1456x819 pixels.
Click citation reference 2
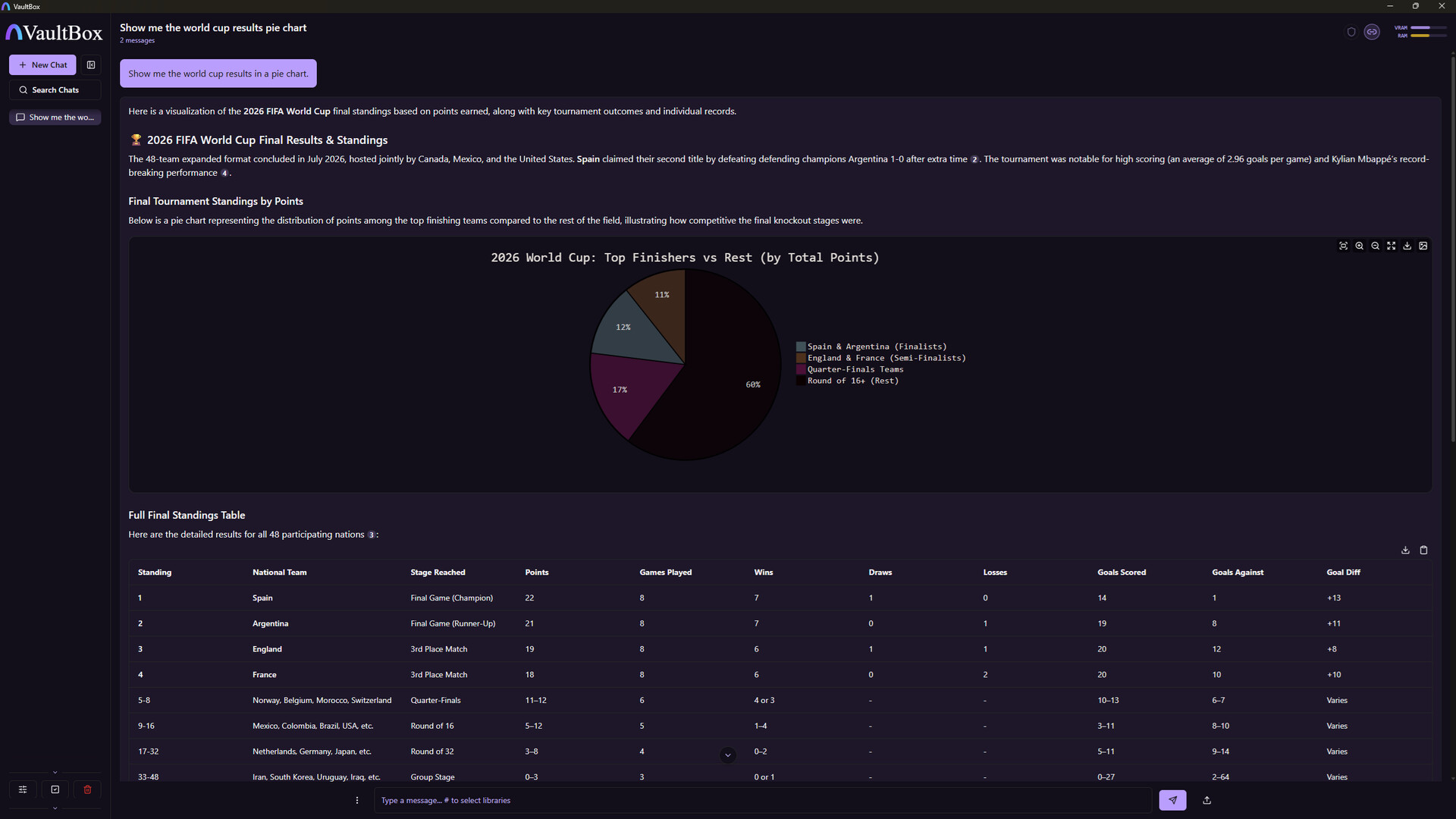(x=974, y=160)
